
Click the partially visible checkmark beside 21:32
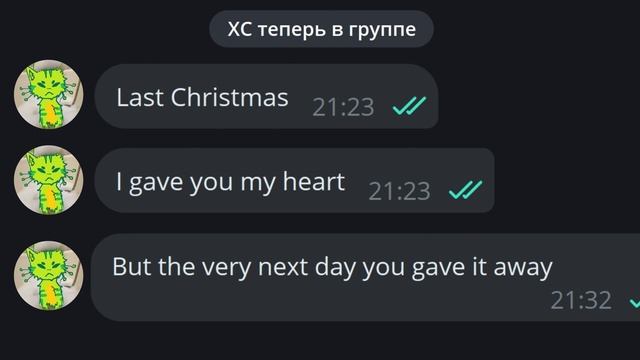point(635,302)
